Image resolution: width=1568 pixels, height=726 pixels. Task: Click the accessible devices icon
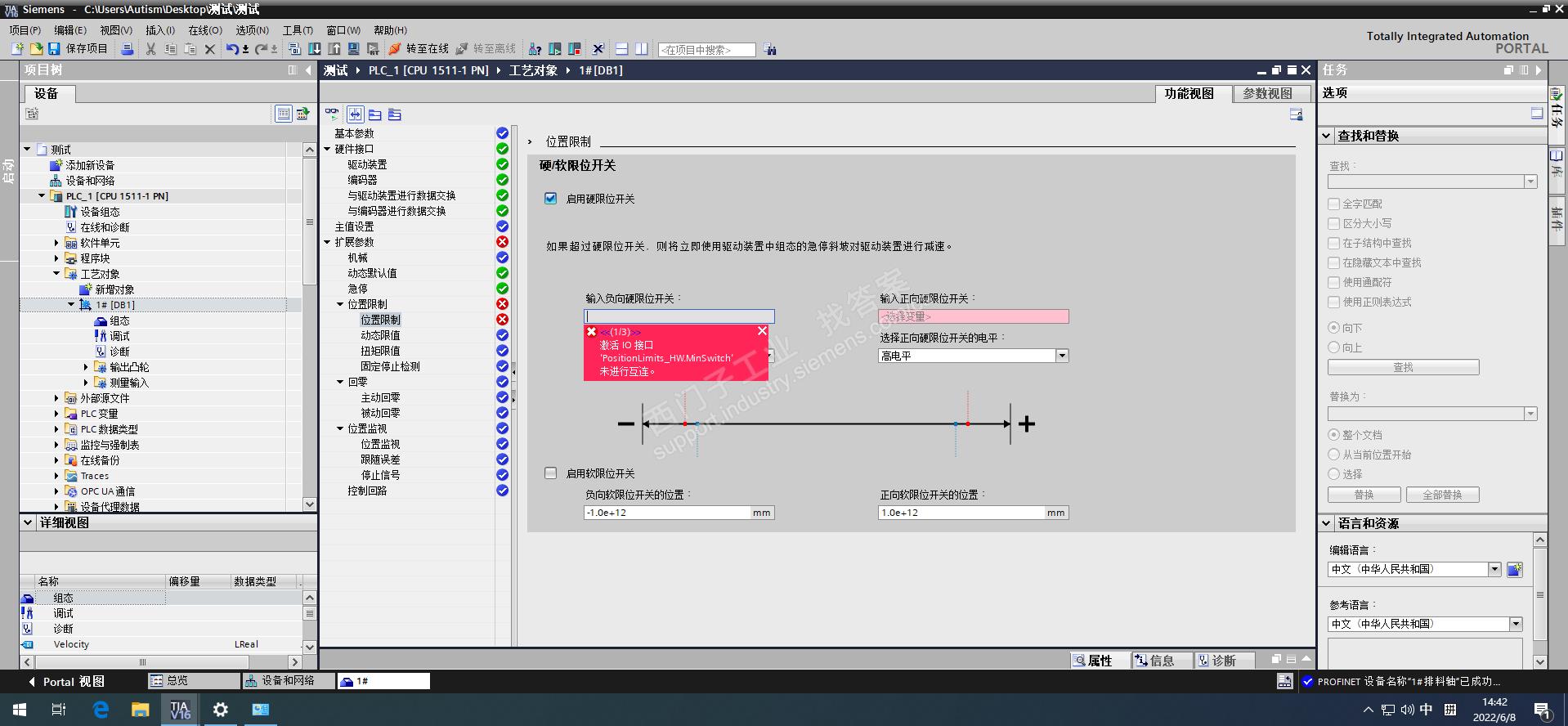pyautogui.click(x=535, y=49)
